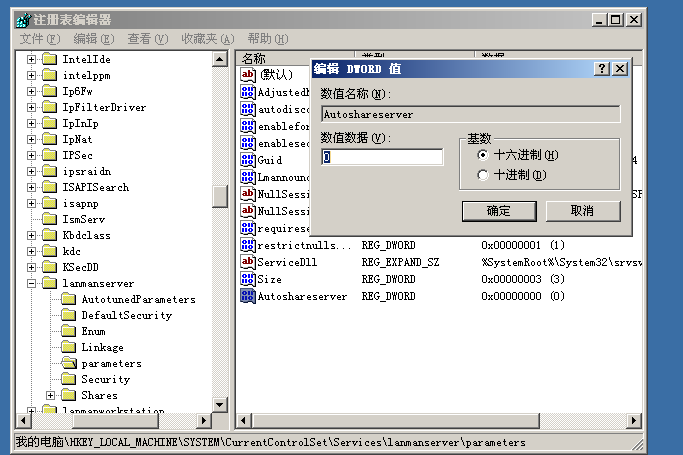This screenshot has height=455, width=683.
Task: Click the 取消 button in the dialog
Action: 583,211
